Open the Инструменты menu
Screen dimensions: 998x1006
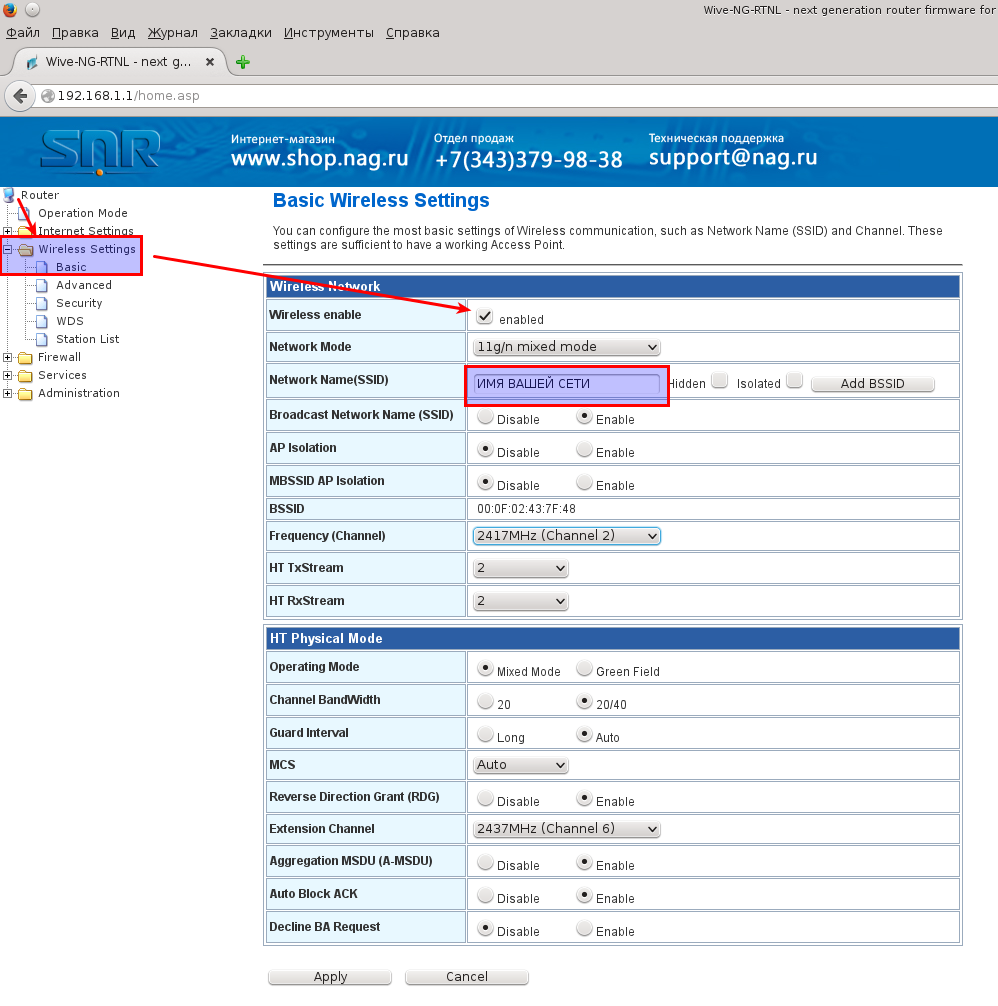tap(328, 33)
